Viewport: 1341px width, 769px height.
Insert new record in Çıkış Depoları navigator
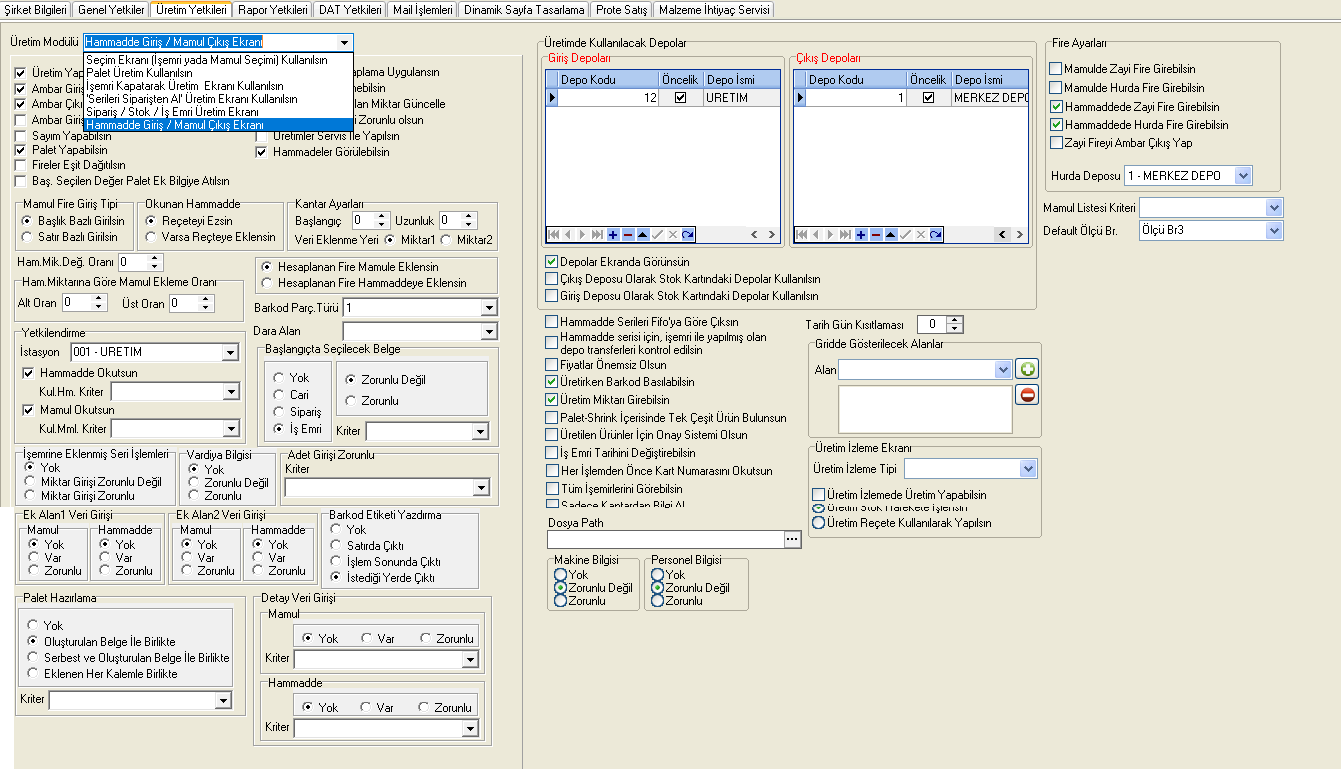click(x=861, y=234)
